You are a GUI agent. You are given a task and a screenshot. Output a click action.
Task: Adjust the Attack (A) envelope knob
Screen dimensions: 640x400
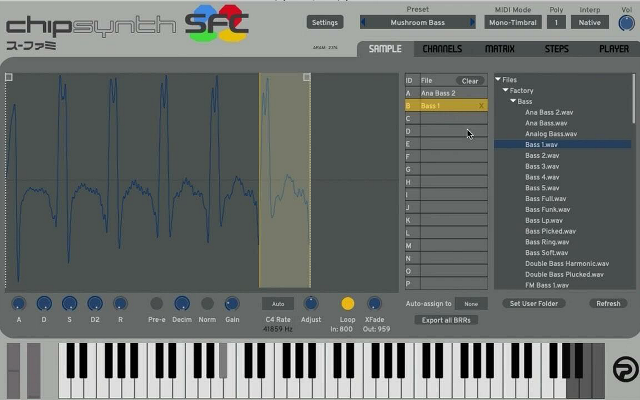[18, 304]
